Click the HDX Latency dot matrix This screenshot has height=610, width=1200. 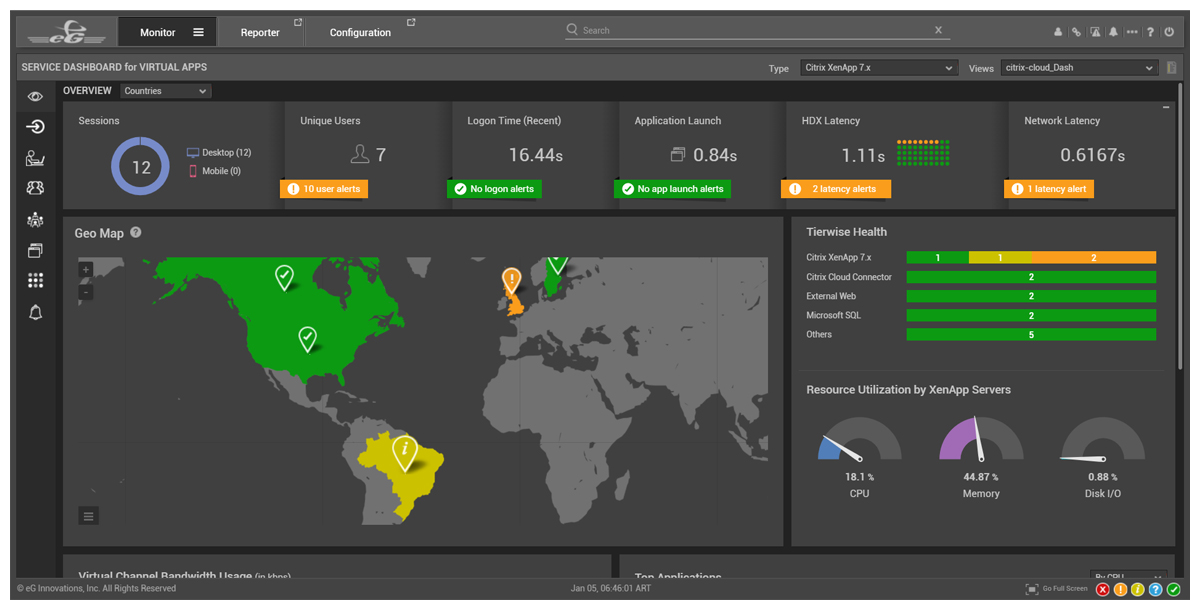point(923,153)
